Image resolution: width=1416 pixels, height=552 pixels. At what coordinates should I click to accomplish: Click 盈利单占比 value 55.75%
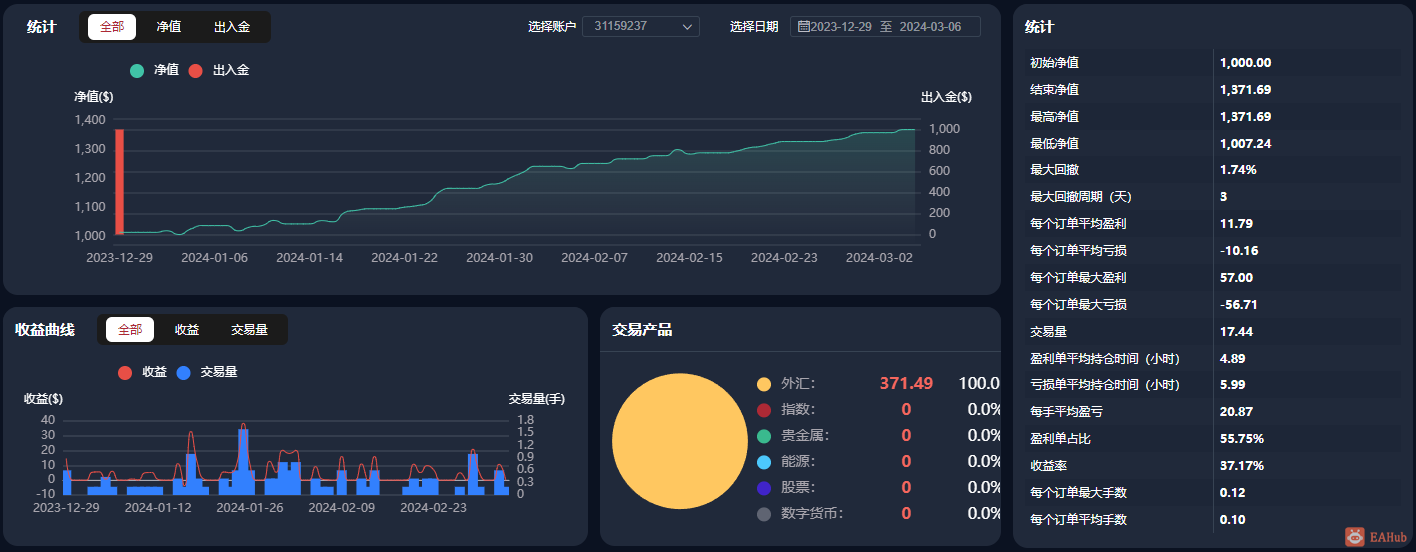(1242, 438)
